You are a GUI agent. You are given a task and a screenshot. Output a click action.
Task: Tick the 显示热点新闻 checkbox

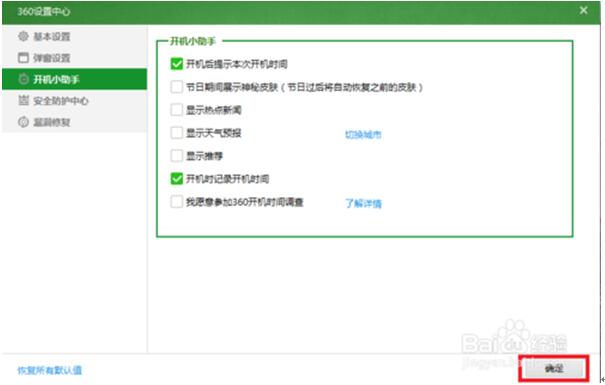176,110
